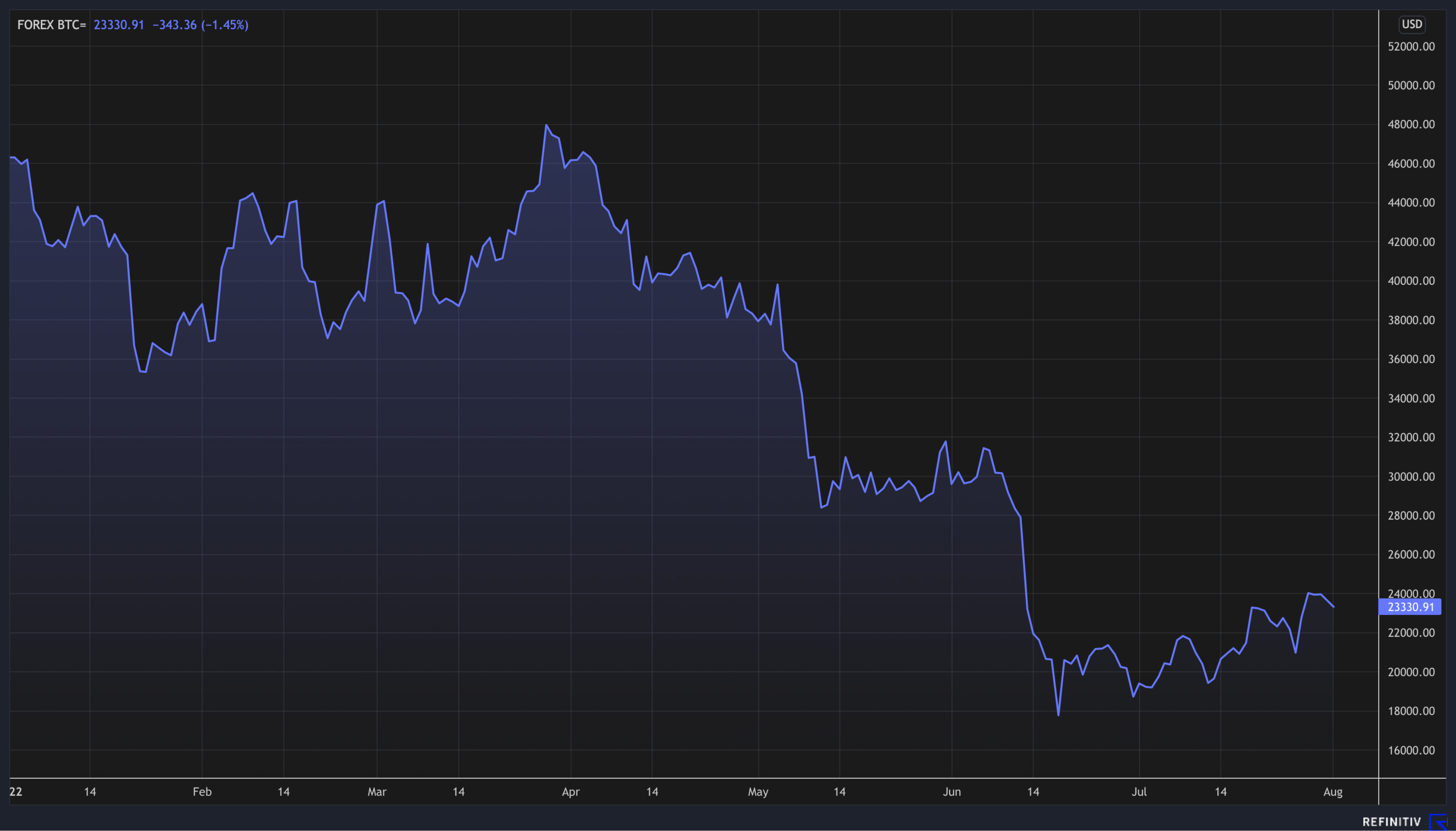This screenshot has height=831, width=1456.
Task: Click the last data point of the line
Action: pyautogui.click(x=1333, y=607)
